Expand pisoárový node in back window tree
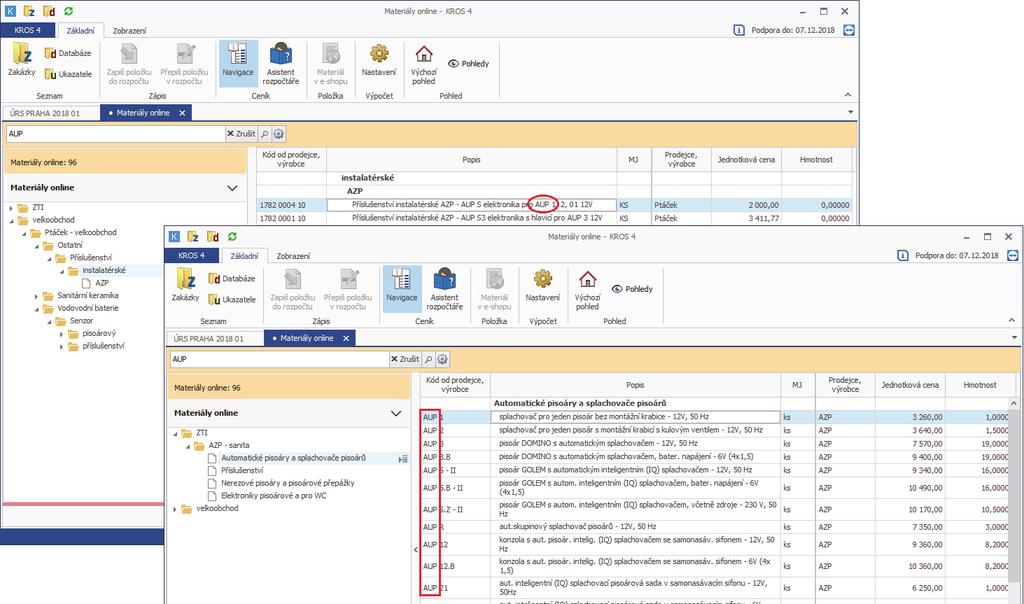The width and height of the screenshot is (1024, 604). click(x=61, y=334)
